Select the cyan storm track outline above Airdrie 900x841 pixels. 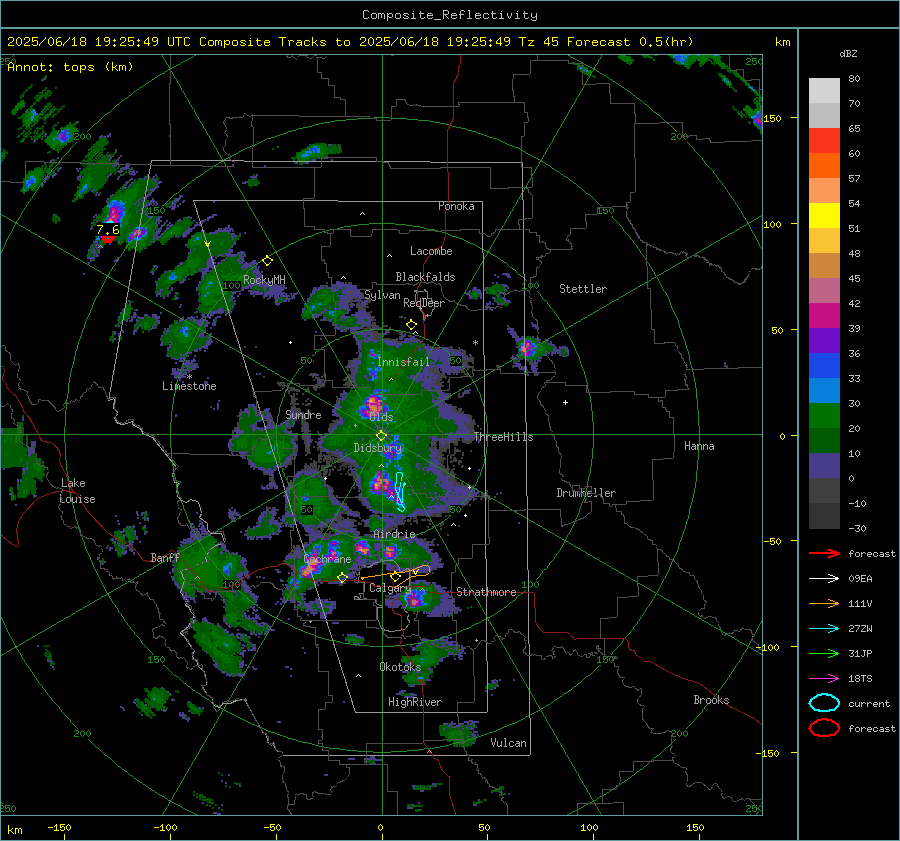(400, 491)
